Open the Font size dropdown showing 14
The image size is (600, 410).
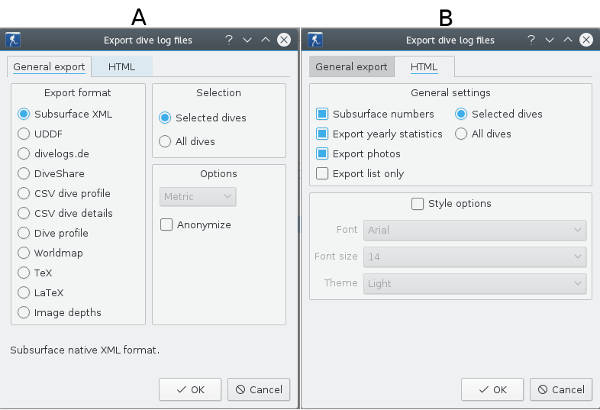tap(475, 257)
